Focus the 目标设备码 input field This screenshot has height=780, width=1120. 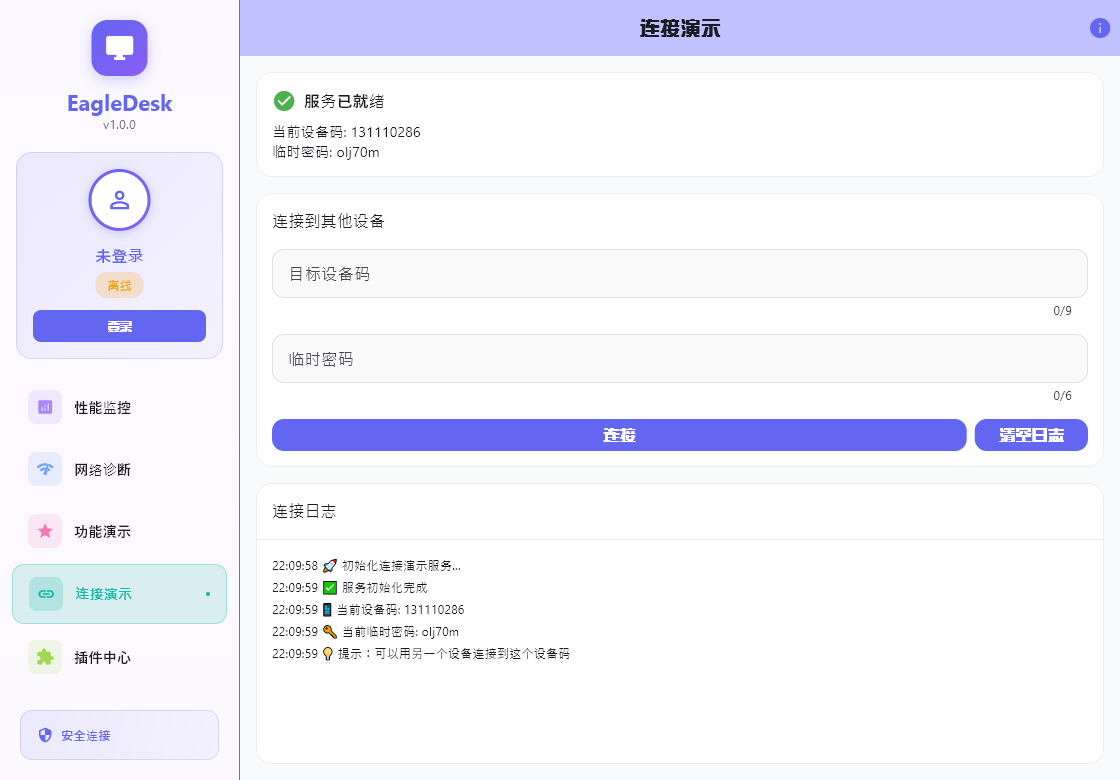pos(679,273)
